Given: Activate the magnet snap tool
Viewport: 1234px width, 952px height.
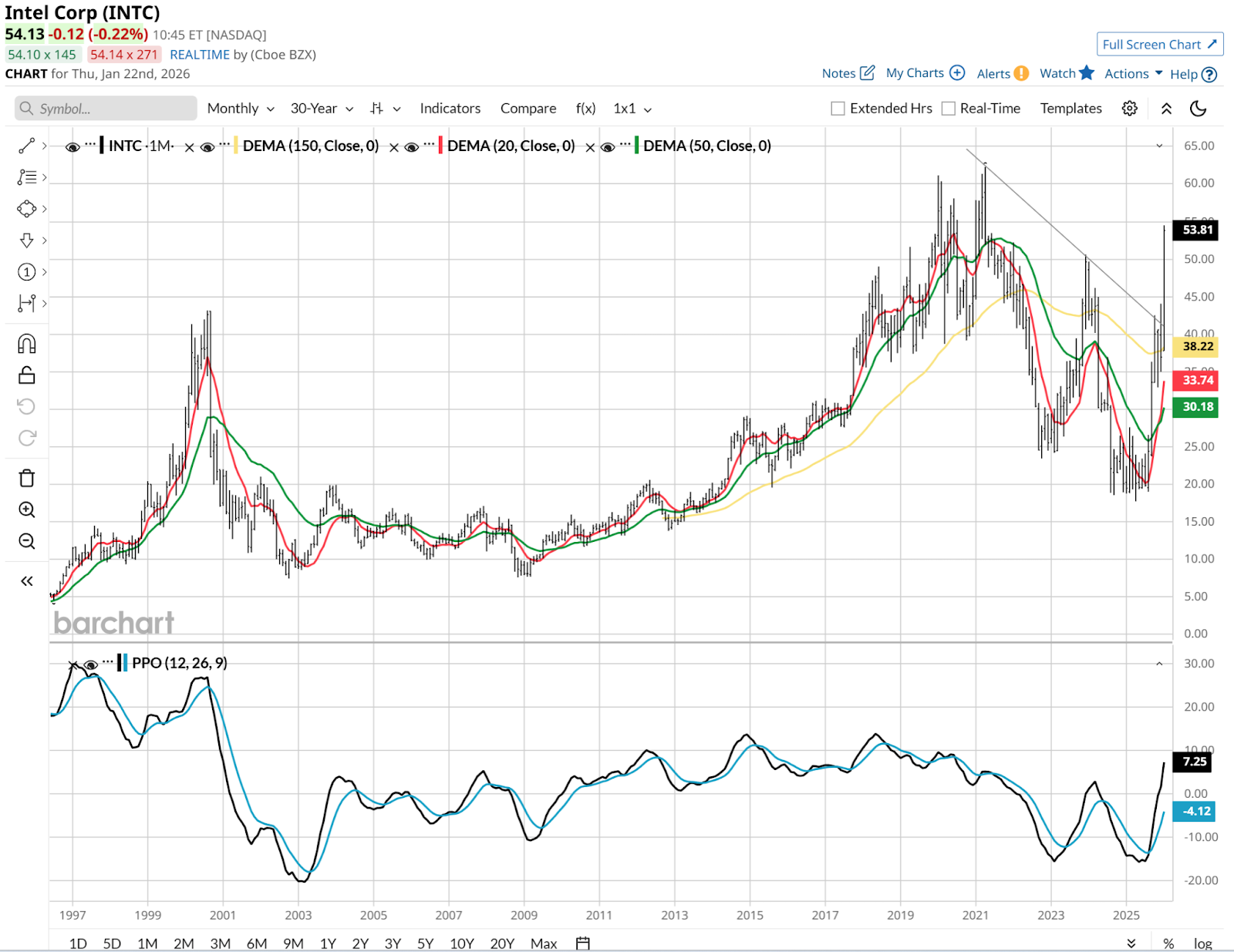Looking at the screenshot, I should 27,344.
